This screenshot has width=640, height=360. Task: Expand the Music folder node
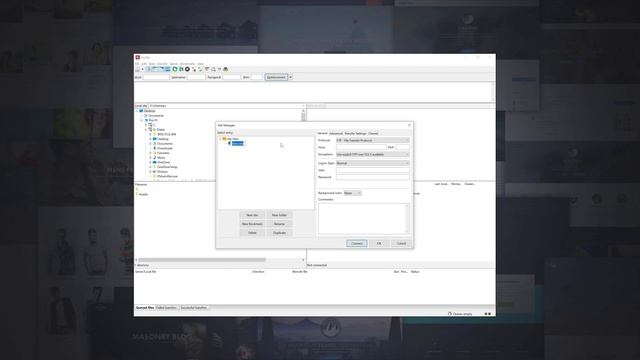[150, 158]
